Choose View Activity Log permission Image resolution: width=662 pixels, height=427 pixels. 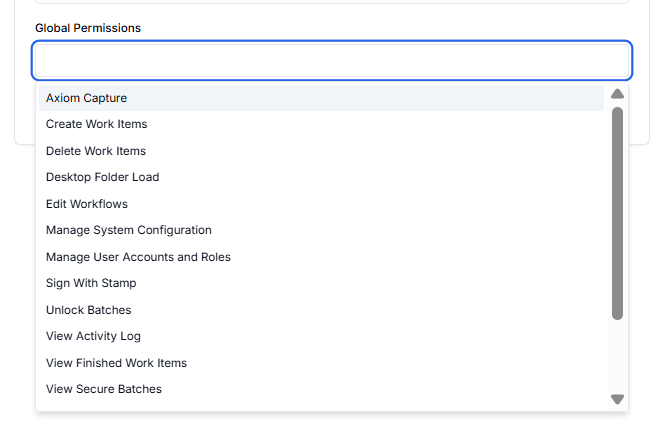point(321,336)
